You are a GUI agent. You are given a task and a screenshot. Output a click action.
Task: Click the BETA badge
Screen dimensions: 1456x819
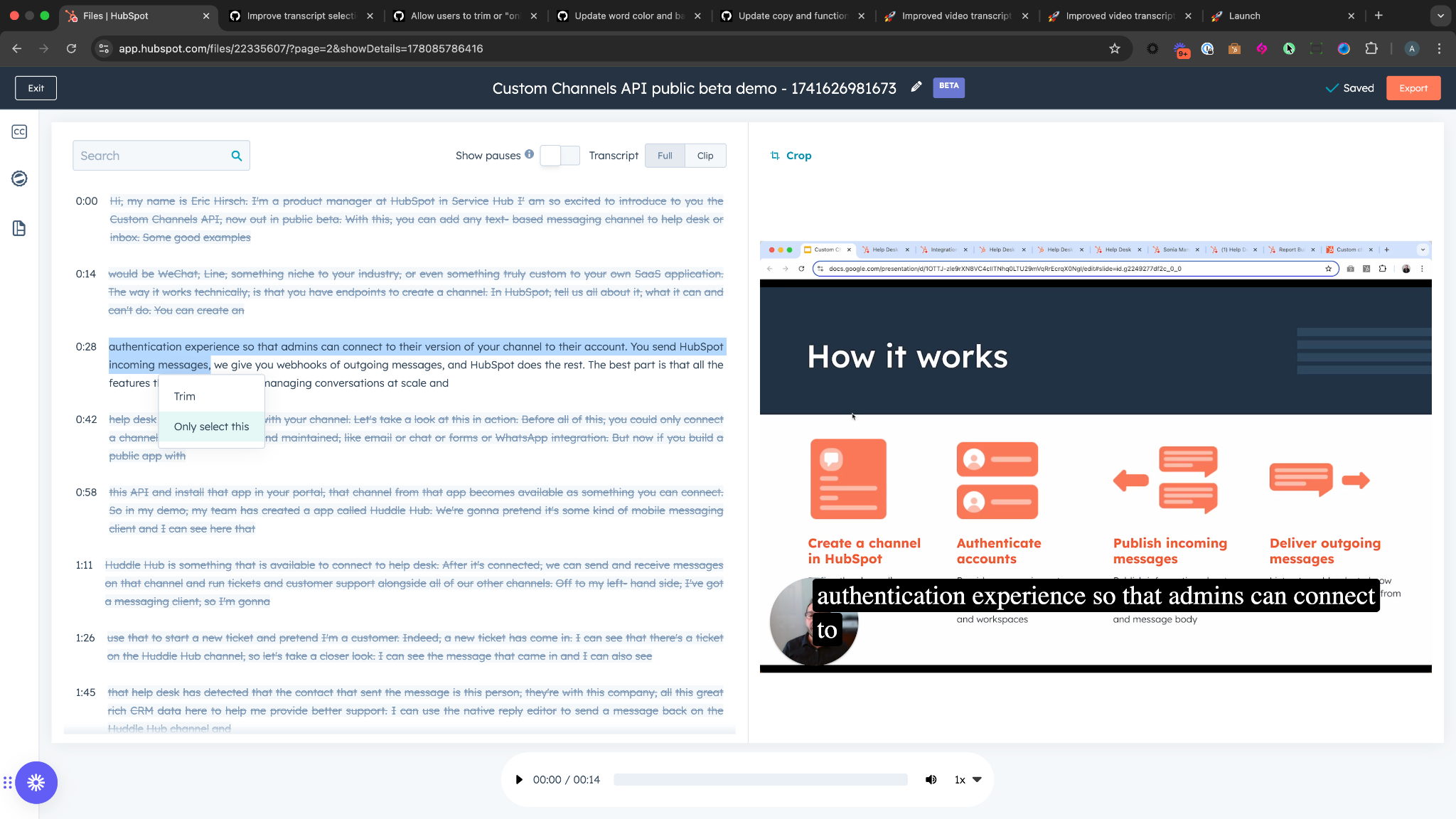(948, 87)
